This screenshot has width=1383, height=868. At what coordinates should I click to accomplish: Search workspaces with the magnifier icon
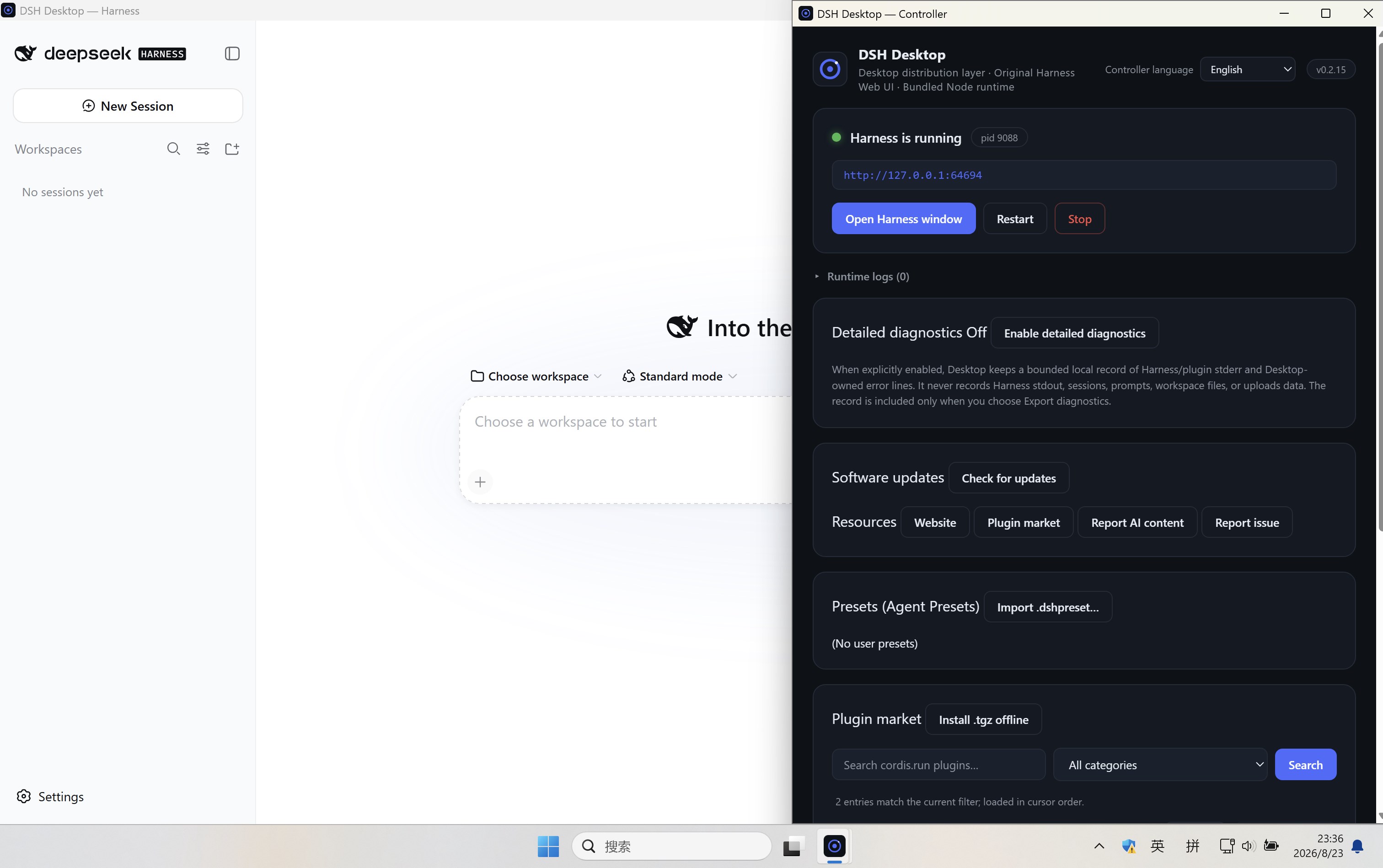173,149
